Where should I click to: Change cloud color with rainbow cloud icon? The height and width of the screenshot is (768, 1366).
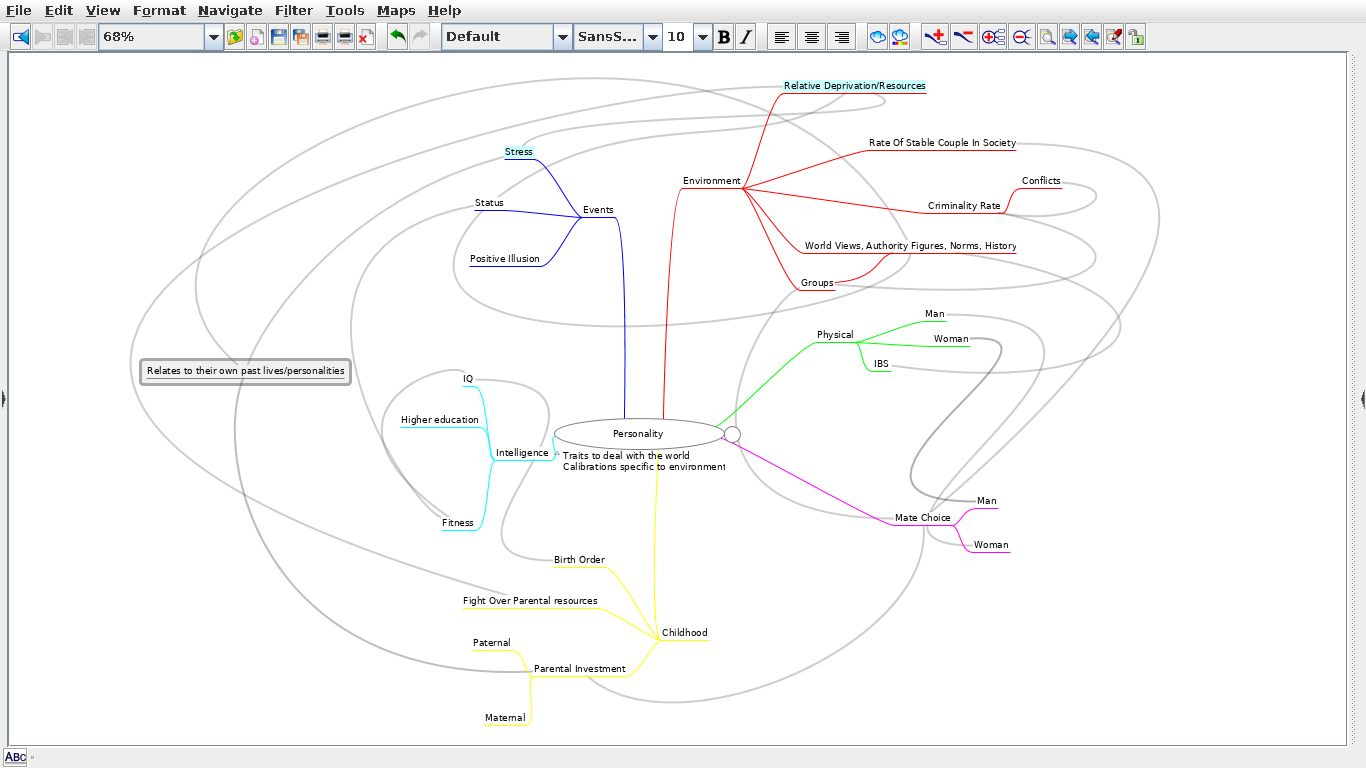click(x=899, y=37)
